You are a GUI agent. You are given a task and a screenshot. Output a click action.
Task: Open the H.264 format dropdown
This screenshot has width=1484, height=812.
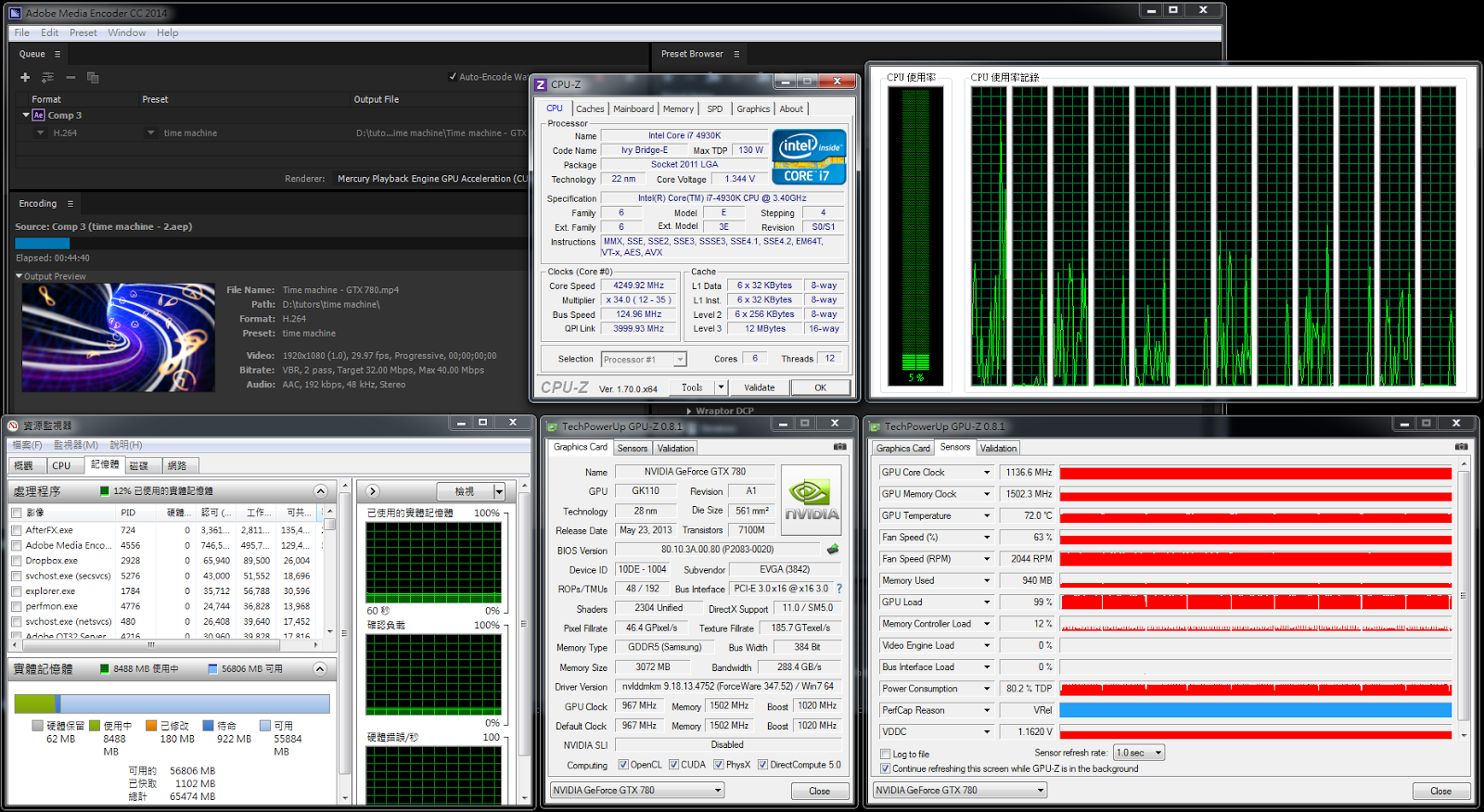click(x=41, y=133)
